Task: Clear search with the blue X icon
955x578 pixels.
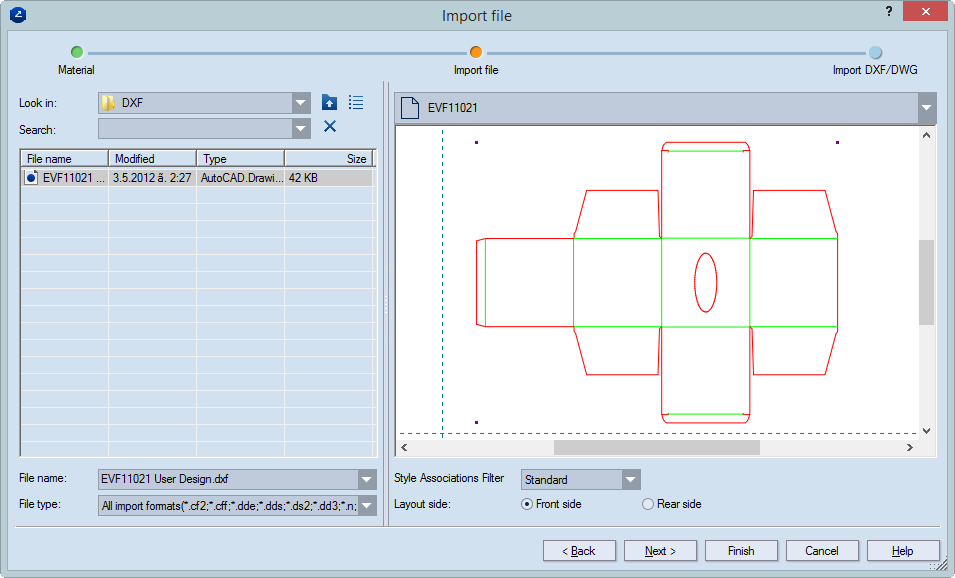Action: 330,127
